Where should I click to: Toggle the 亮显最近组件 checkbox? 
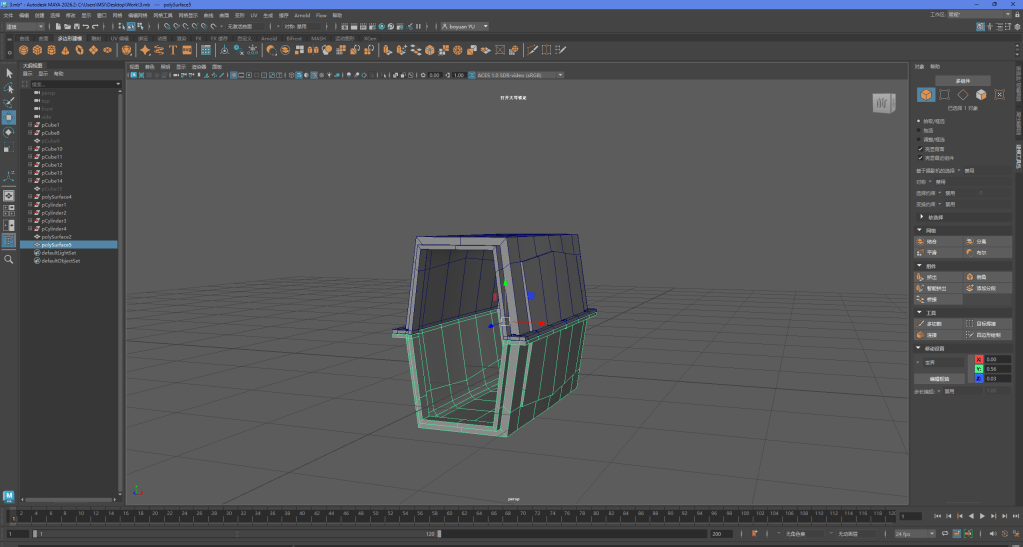pyautogui.click(x=920, y=157)
